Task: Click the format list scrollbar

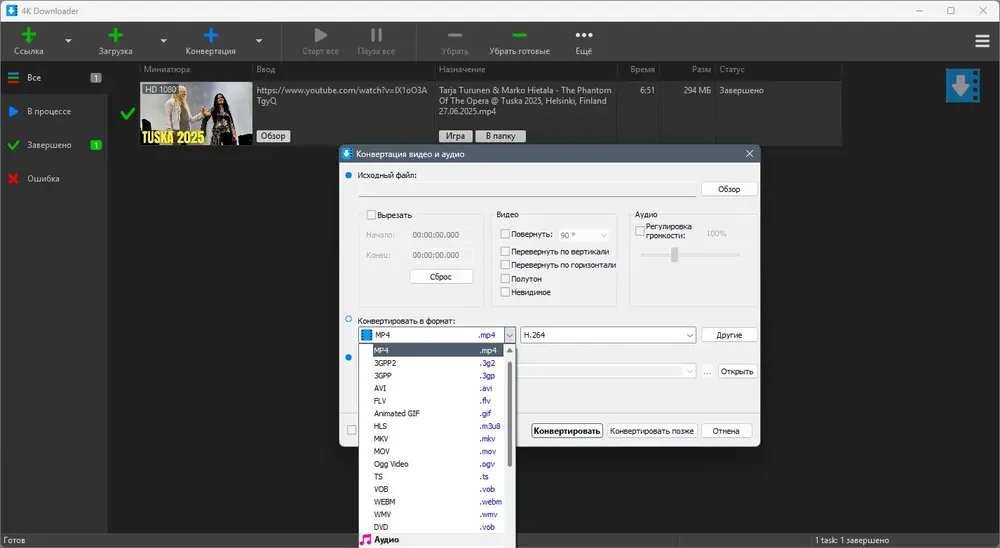Action: (510, 413)
